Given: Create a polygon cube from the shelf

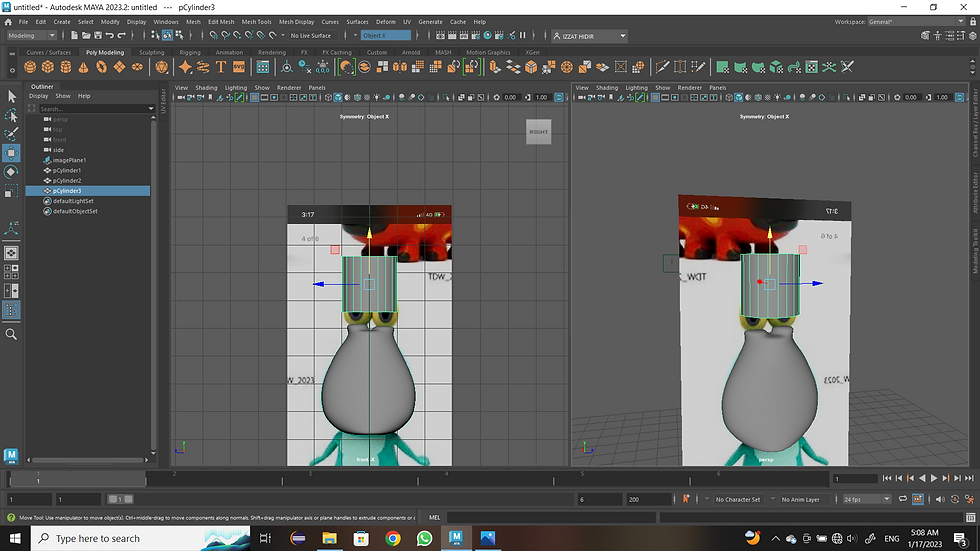Looking at the screenshot, I should 48,67.
